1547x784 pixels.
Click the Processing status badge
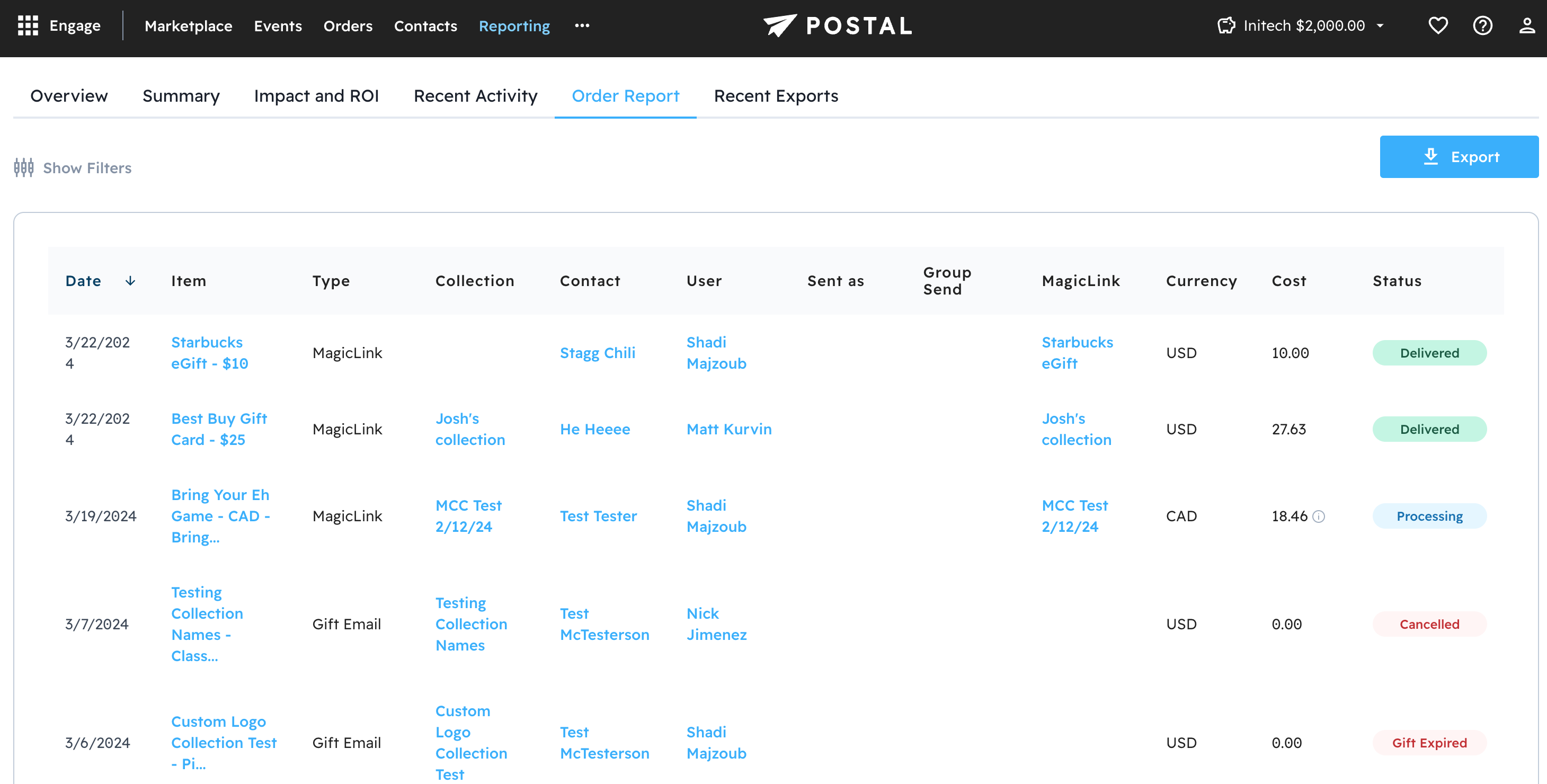[x=1429, y=516]
